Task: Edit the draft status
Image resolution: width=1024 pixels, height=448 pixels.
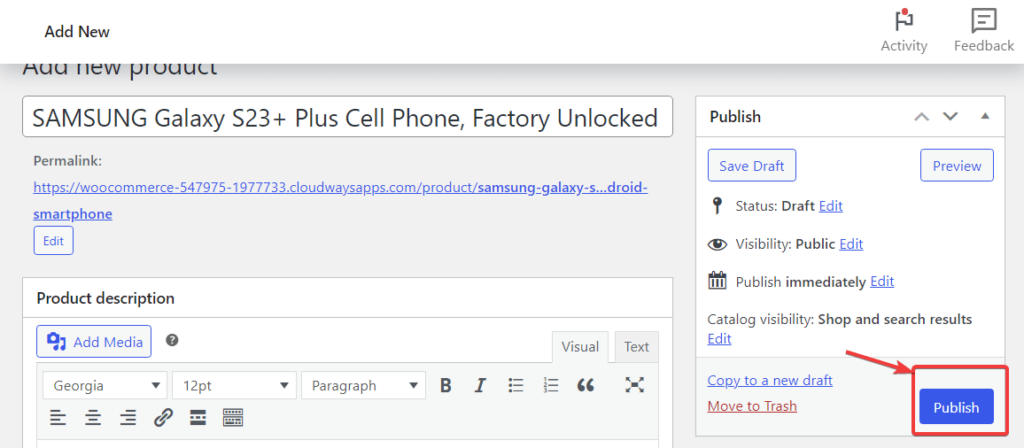Action: pyautogui.click(x=831, y=206)
